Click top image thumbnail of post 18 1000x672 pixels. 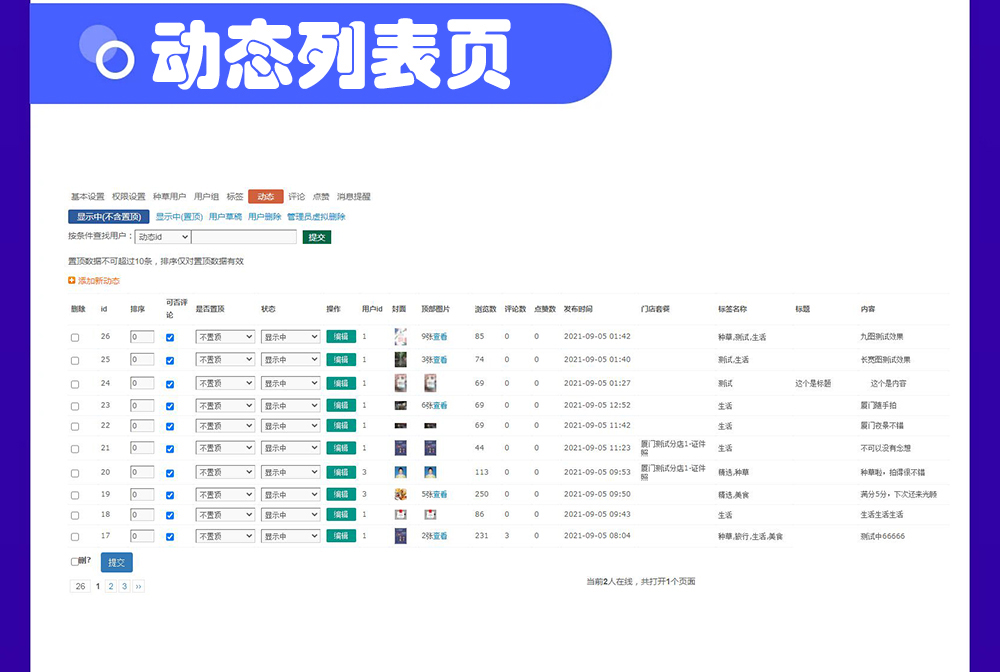(x=430, y=514)
